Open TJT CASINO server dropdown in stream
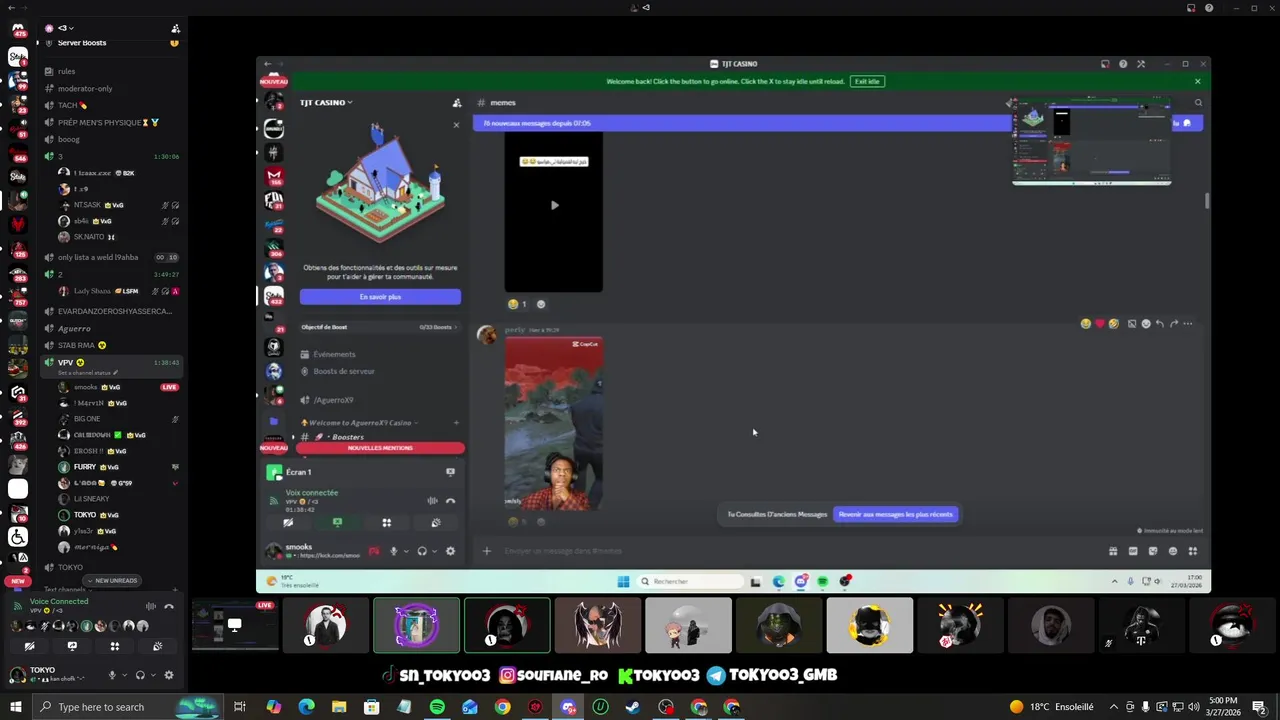 327,102
